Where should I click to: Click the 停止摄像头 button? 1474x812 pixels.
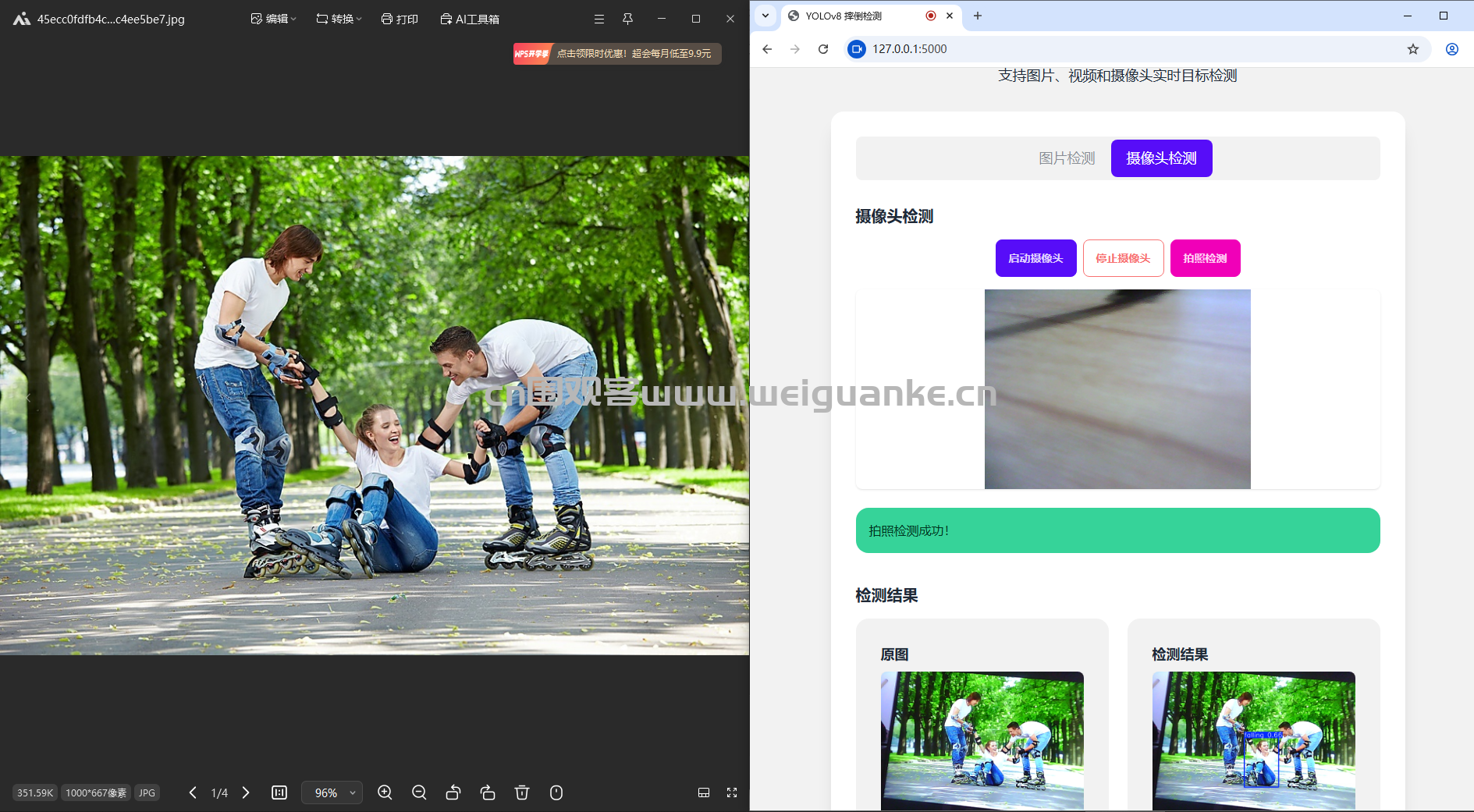(x=1123, y=258)
